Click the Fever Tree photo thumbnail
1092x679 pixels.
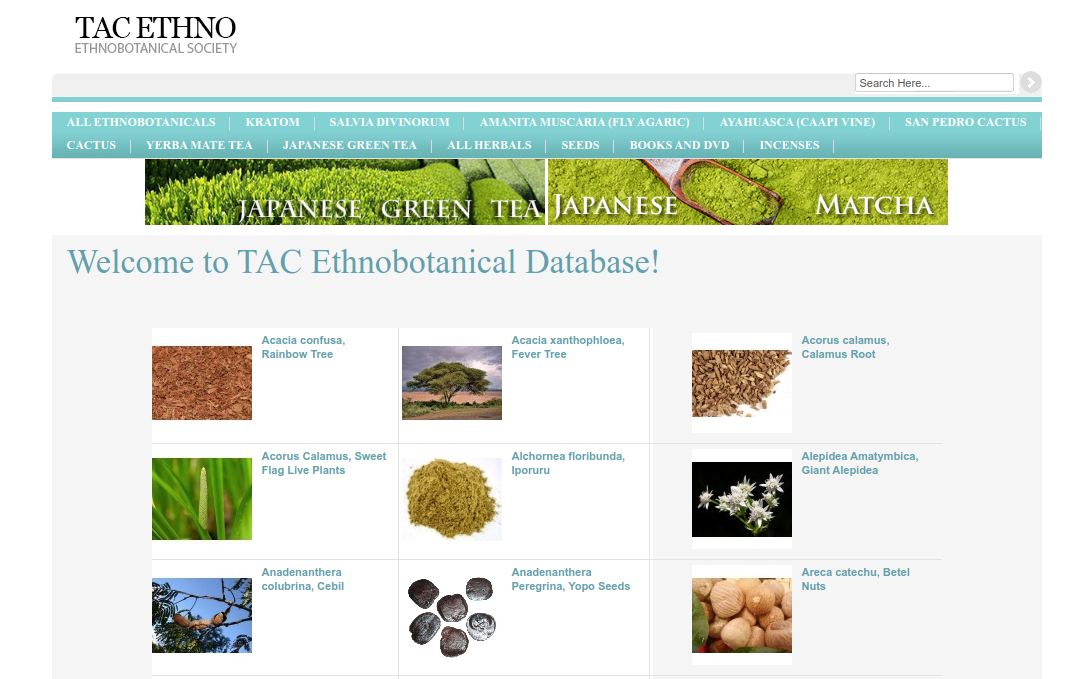[x=452, y=383]
